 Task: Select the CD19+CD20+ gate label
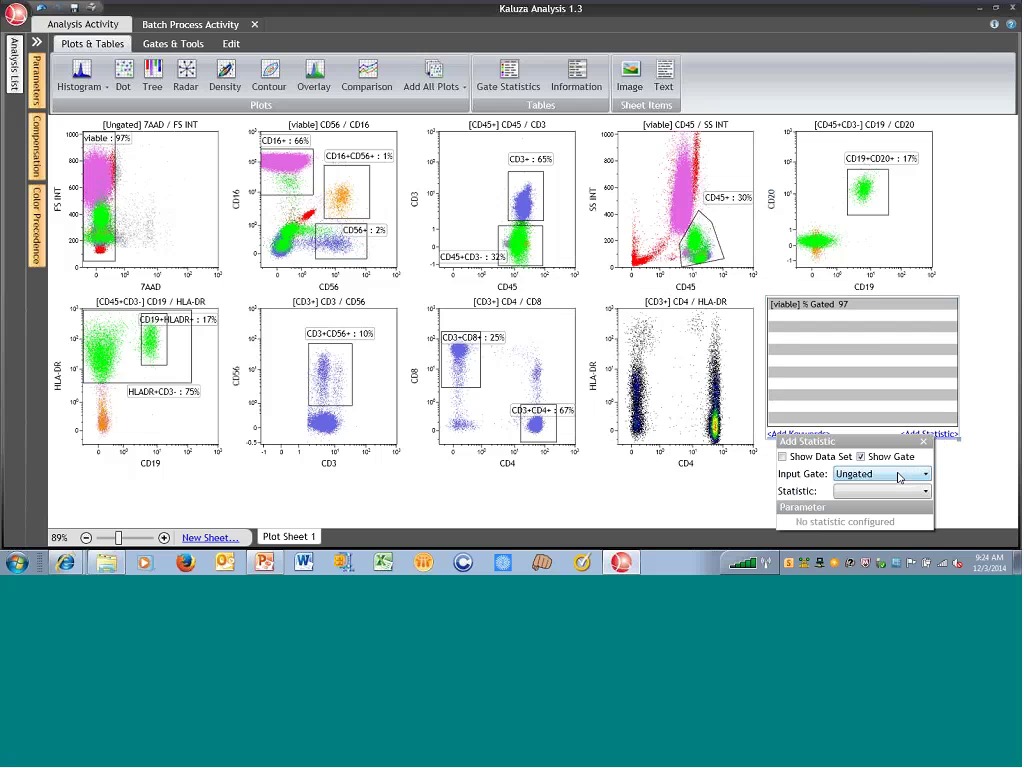pos(882,158)
